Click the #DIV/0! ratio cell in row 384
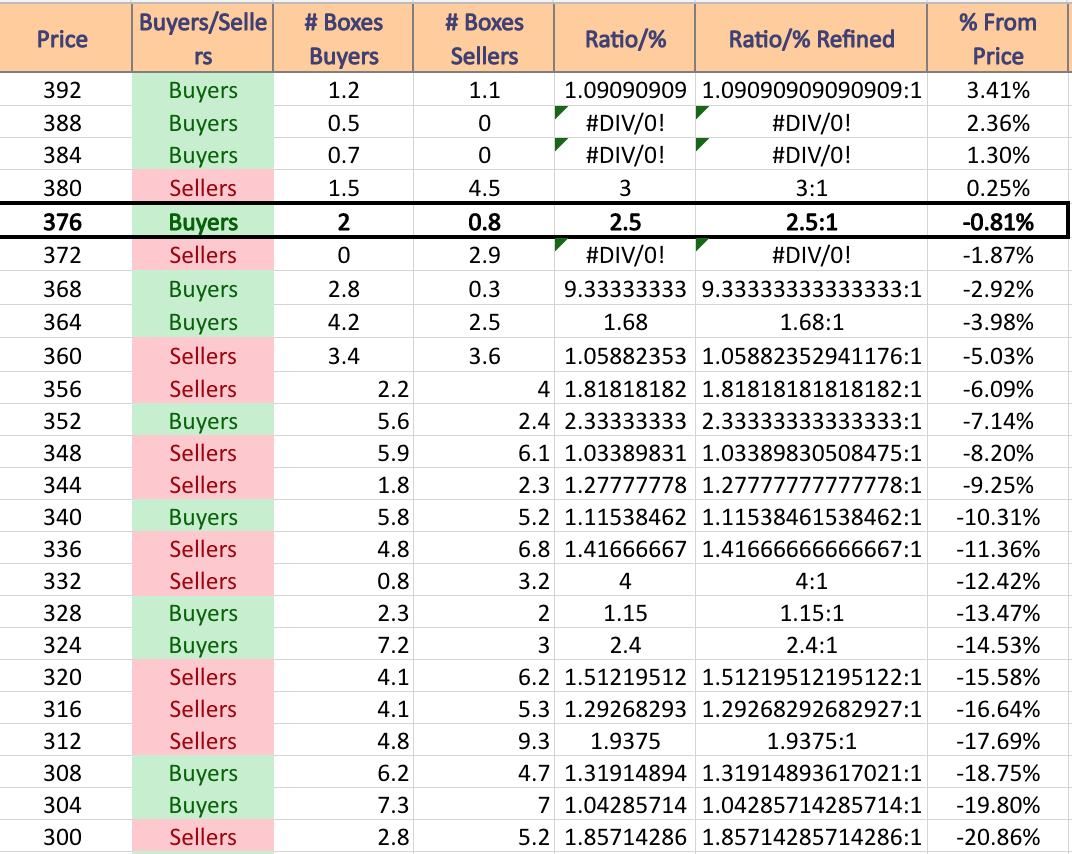 (625, 155)
